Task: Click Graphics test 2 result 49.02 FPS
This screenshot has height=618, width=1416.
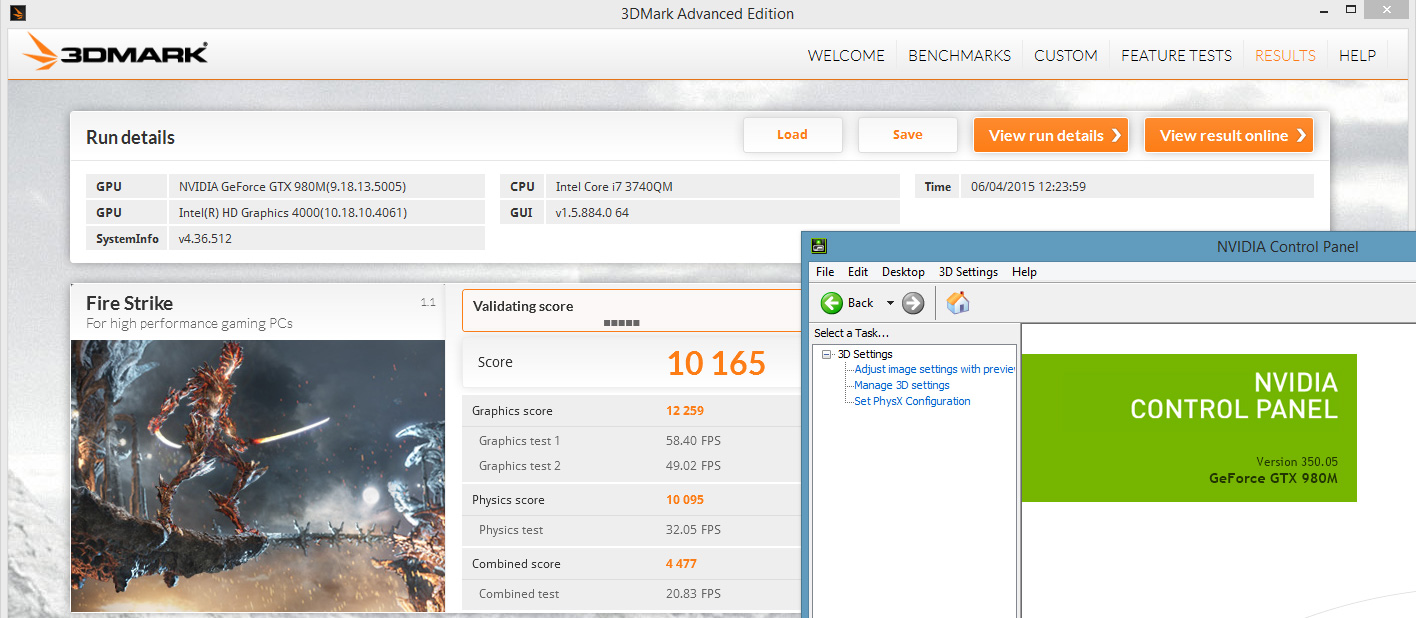Action: point(694,466)
